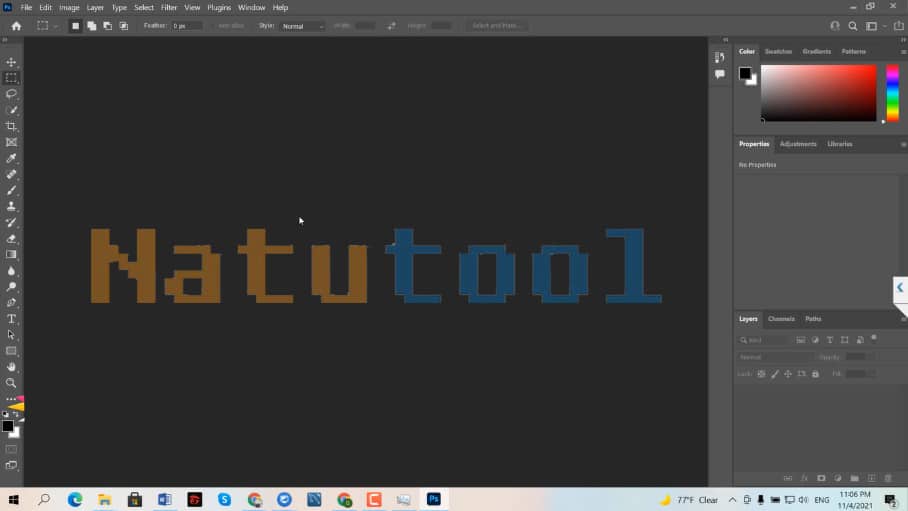Select the Lasso tool

11,94
